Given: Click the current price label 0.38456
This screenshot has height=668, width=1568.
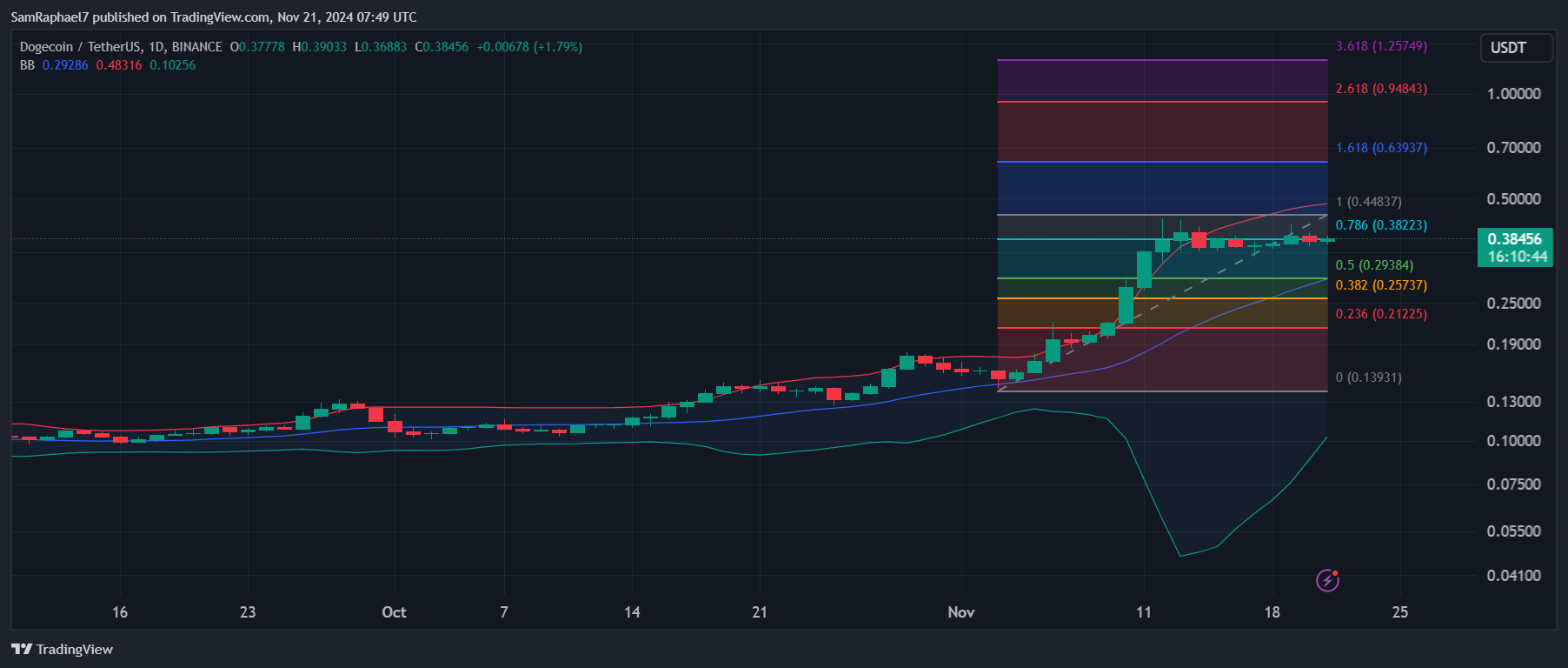Looking at the screenshot, I should (1514, 239).
